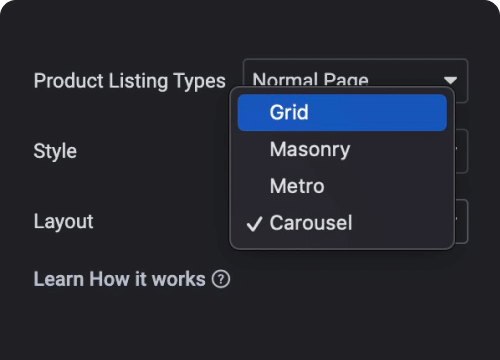Click the Layout field label
Screen dimensions: 500x360
(64, 222)
